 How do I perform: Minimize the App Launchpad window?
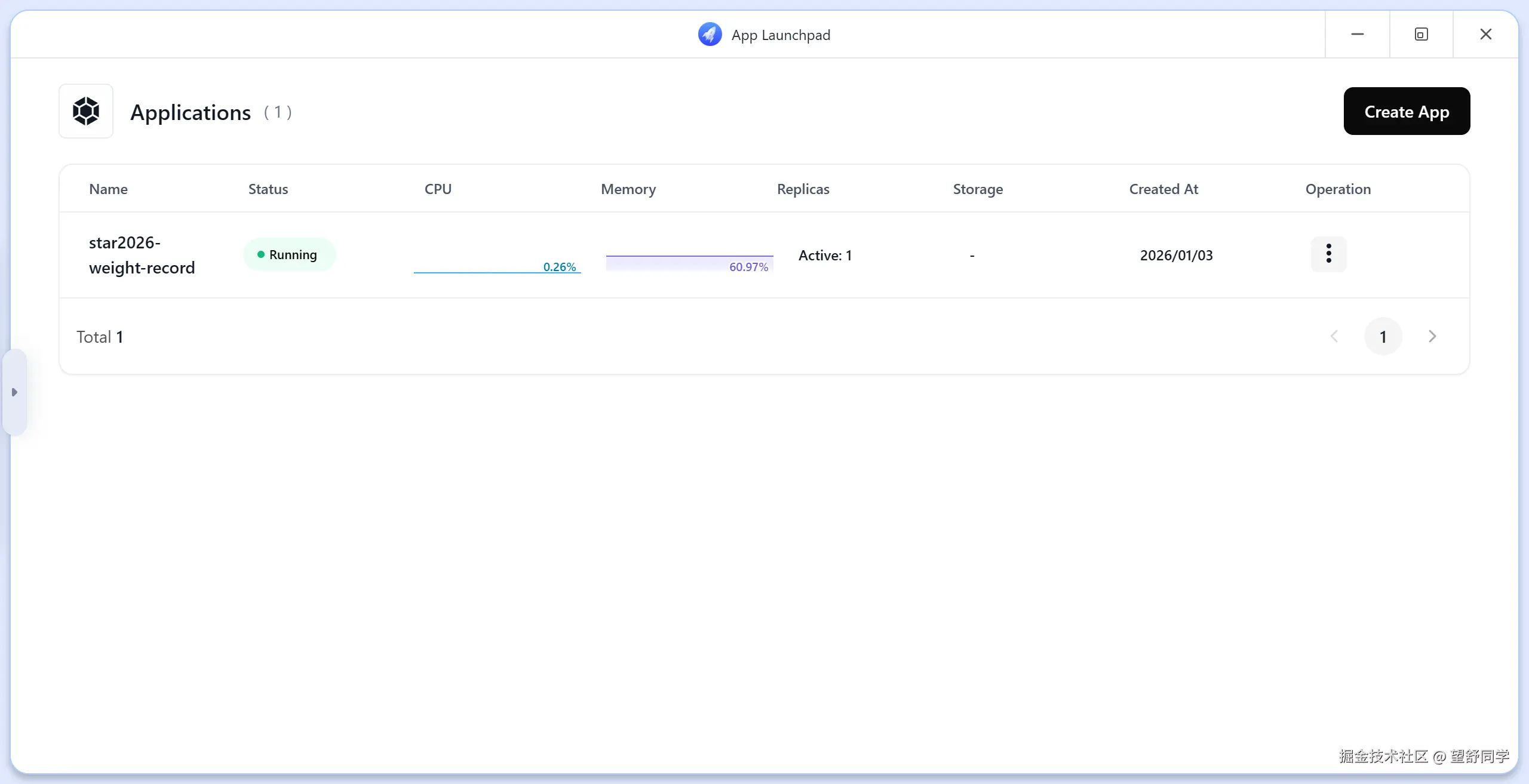pos(1357,35)
